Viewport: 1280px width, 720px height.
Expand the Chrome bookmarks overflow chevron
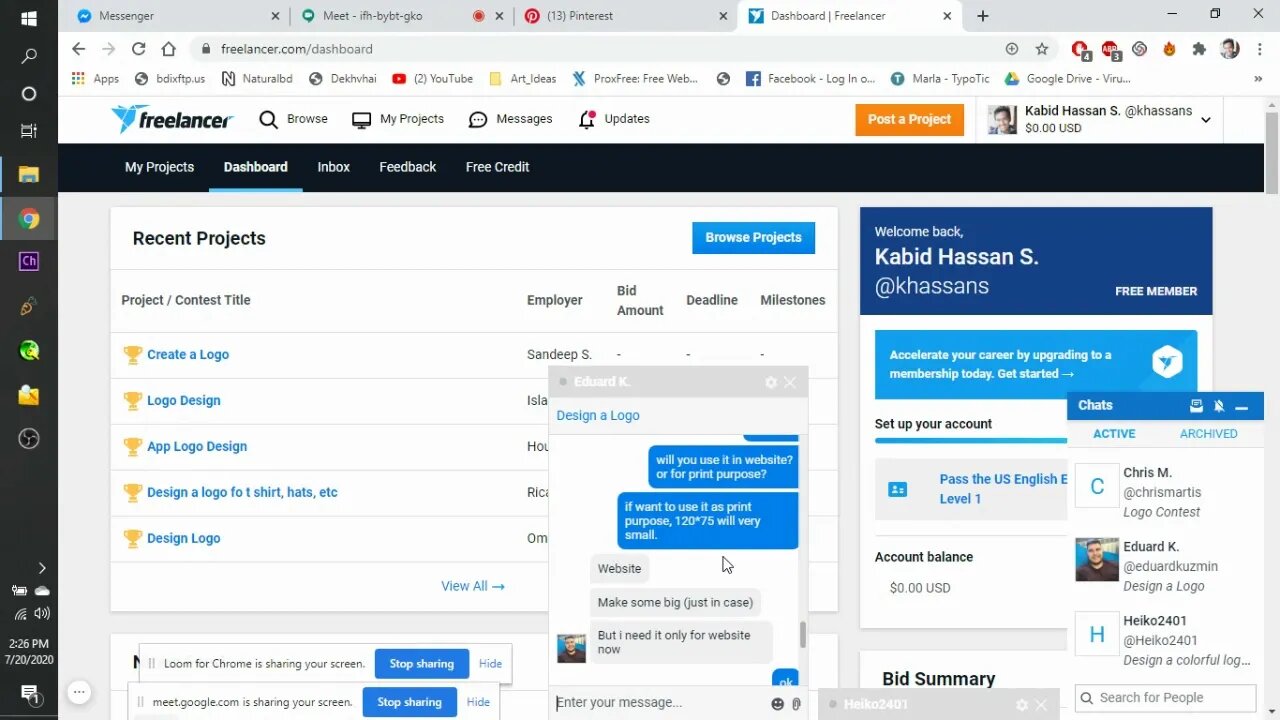(1258, 79)
